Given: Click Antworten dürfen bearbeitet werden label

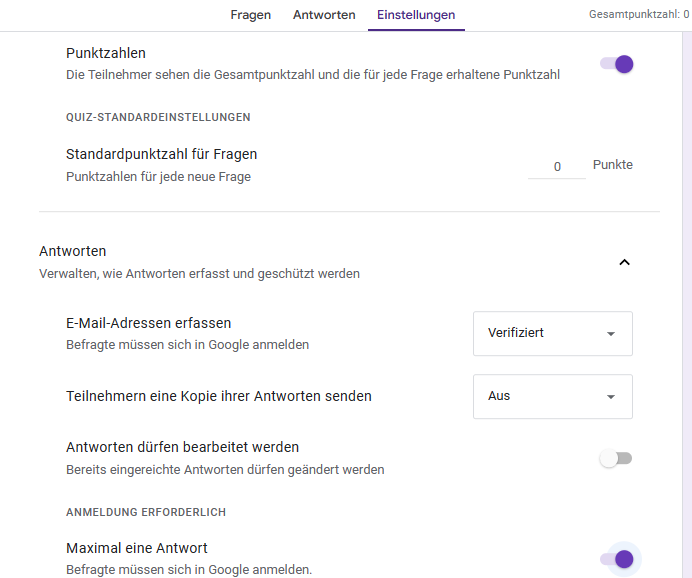Looking at the screenshot, I should (x=183, y=447).
